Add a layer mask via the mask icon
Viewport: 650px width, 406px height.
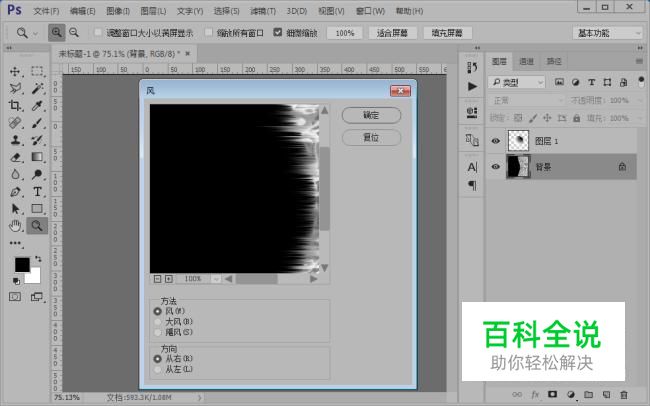tap(552, 394)
